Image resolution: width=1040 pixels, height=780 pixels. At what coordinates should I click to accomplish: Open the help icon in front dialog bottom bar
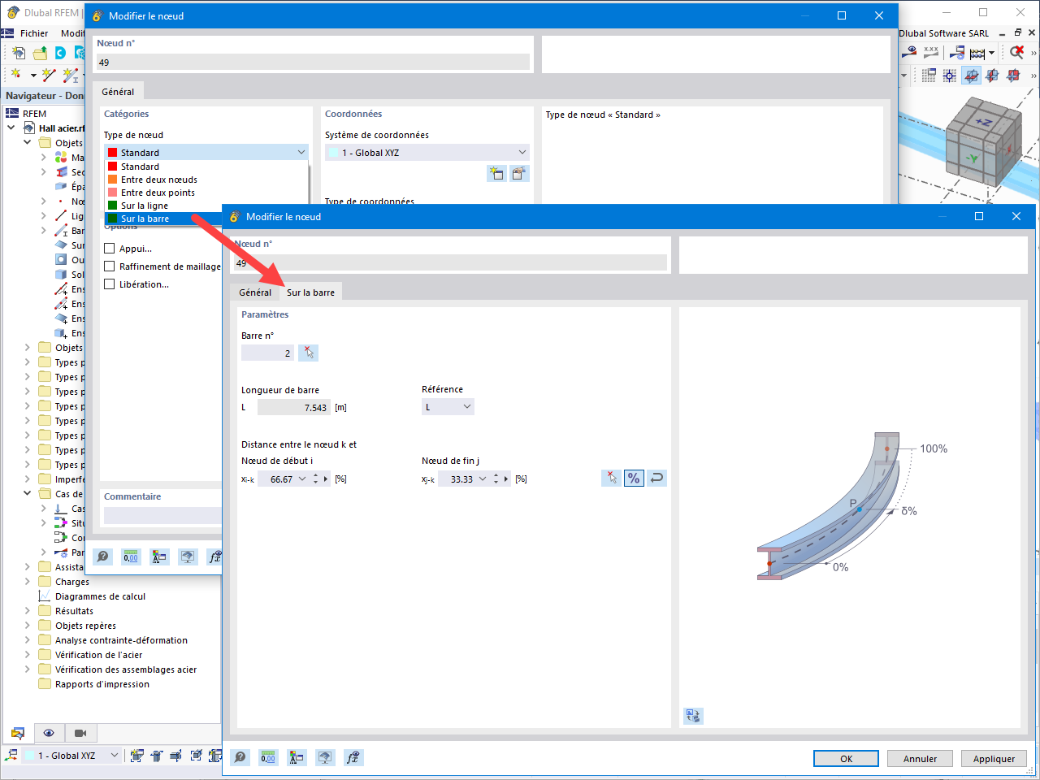tap(240, 757)
